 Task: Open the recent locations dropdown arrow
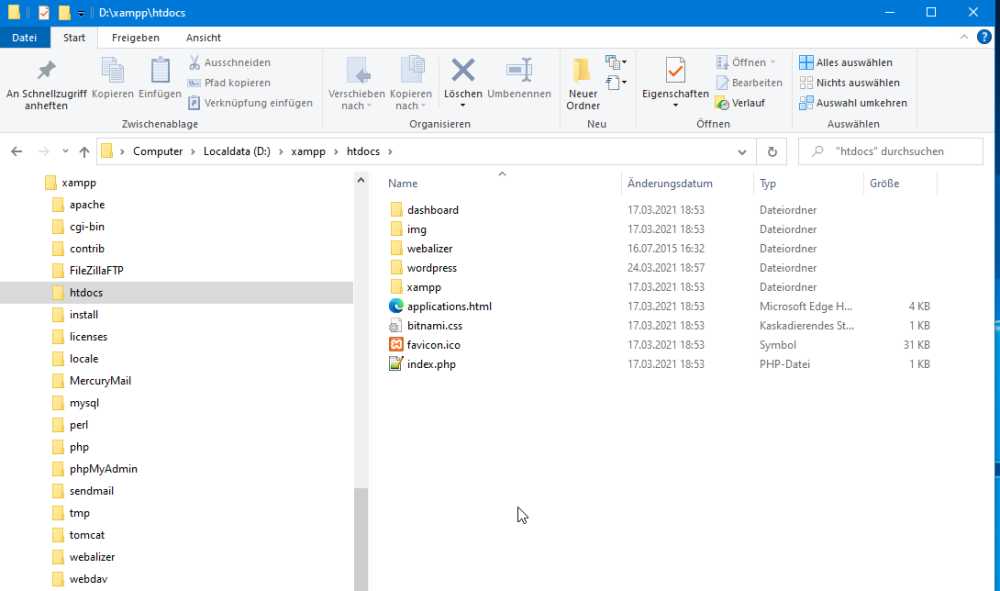coord(65,151)
